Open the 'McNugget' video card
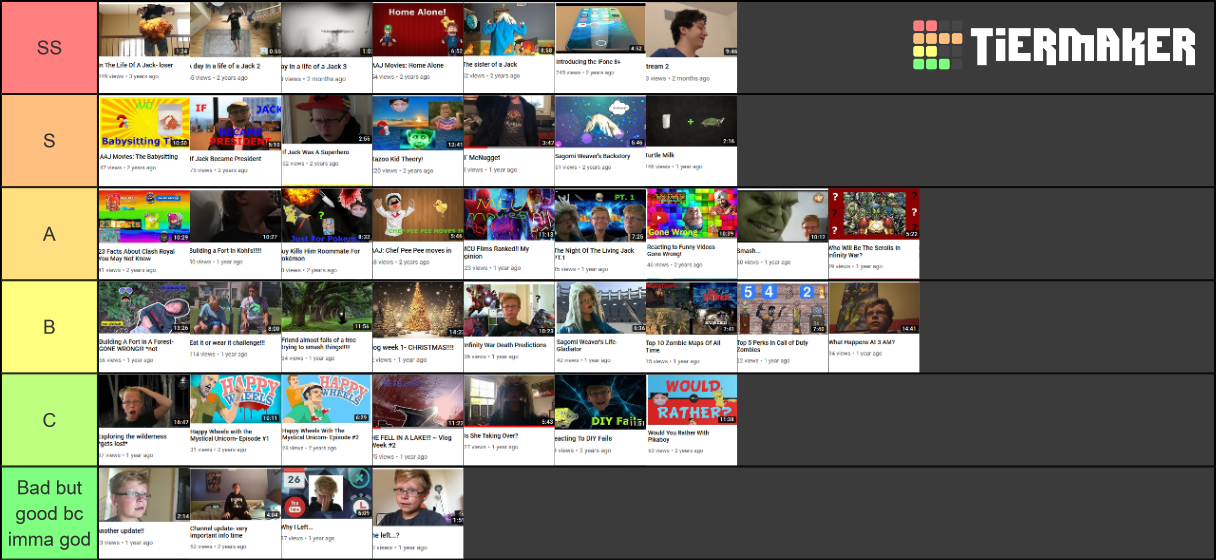This screenshot has width=1216, height=560. [x=509, y=140]
